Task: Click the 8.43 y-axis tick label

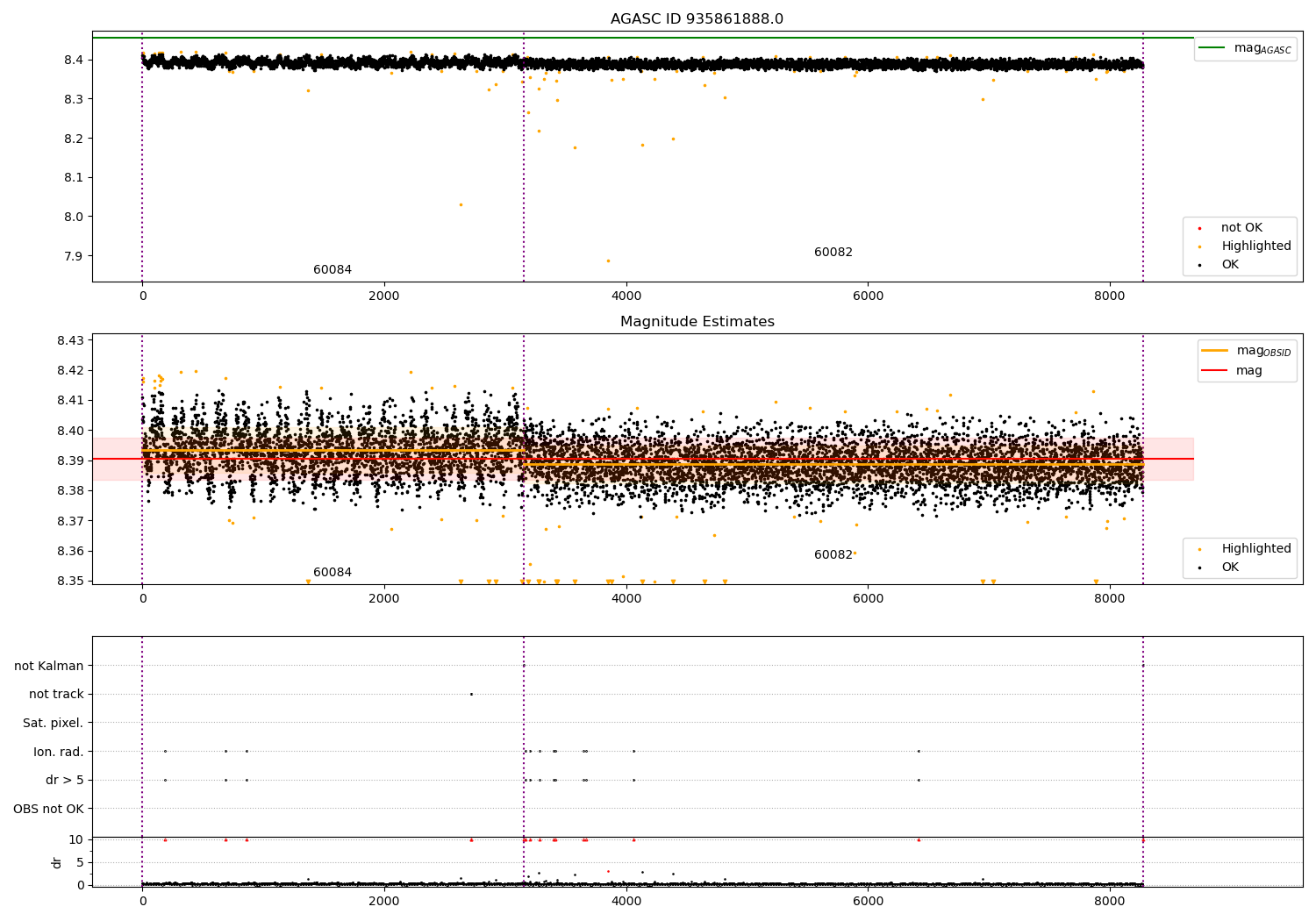Action: click(x=71, y=340)
